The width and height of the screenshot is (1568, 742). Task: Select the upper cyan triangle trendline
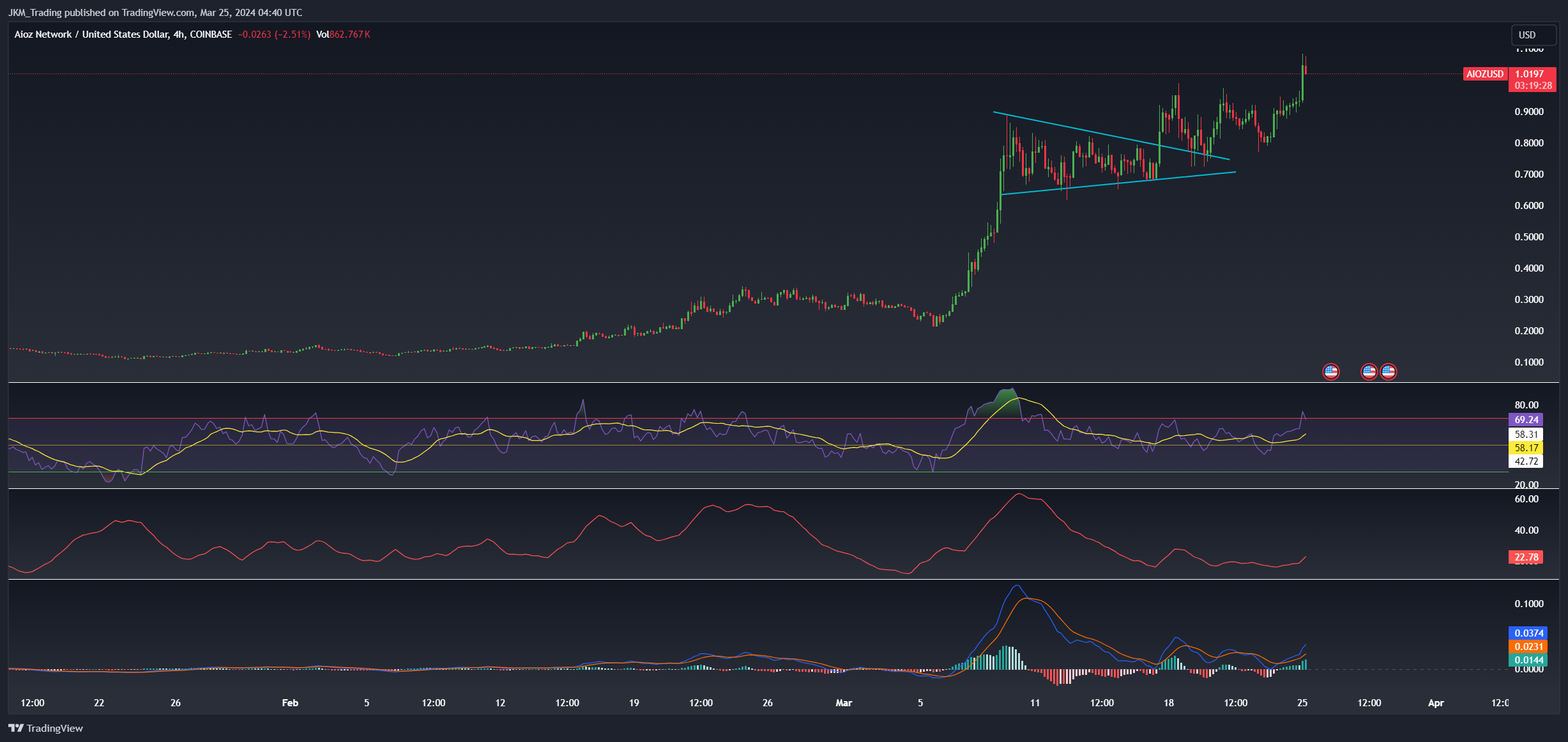coord(1111,135)
